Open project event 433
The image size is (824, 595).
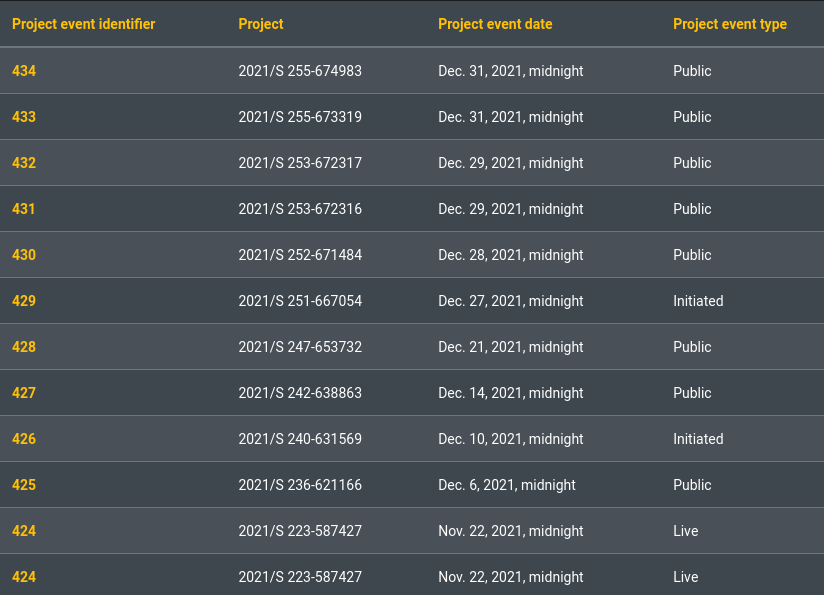click(24, 117)
